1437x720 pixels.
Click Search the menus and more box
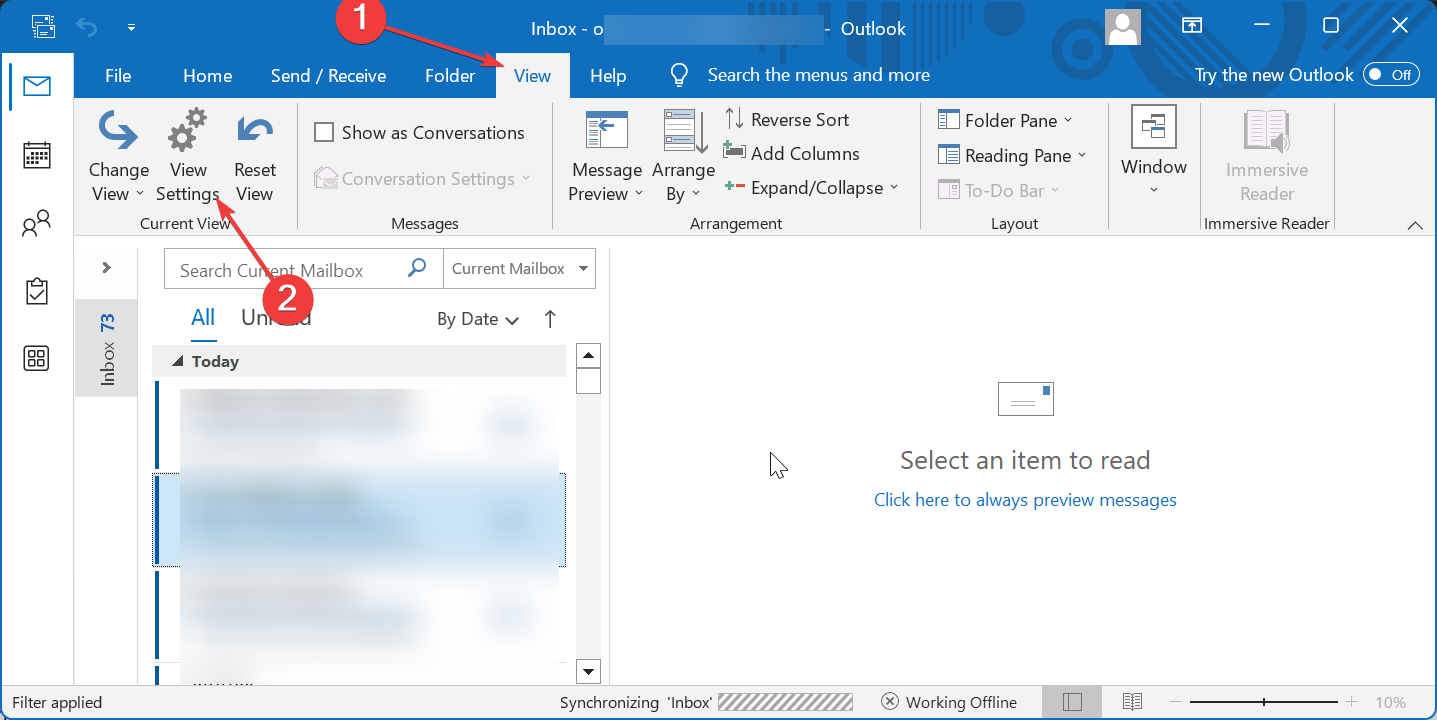pyautogui.click(x=818, y=75)
